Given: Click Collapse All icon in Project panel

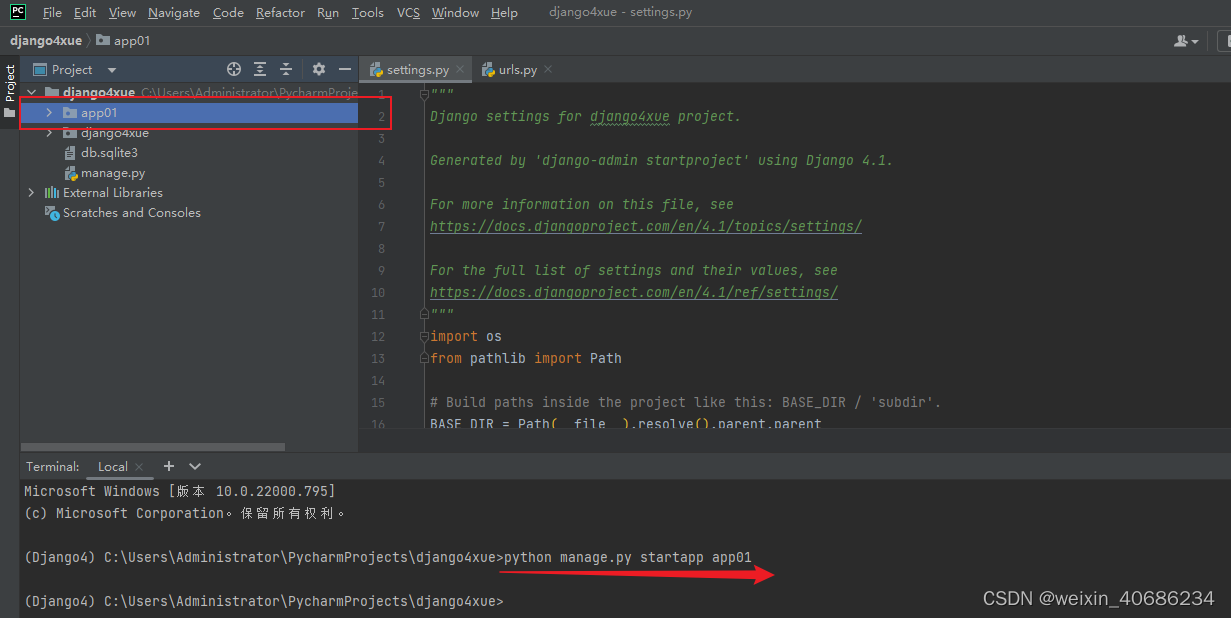Looking at the screenshot, I should pyautogui.click(x=286, y=69).
